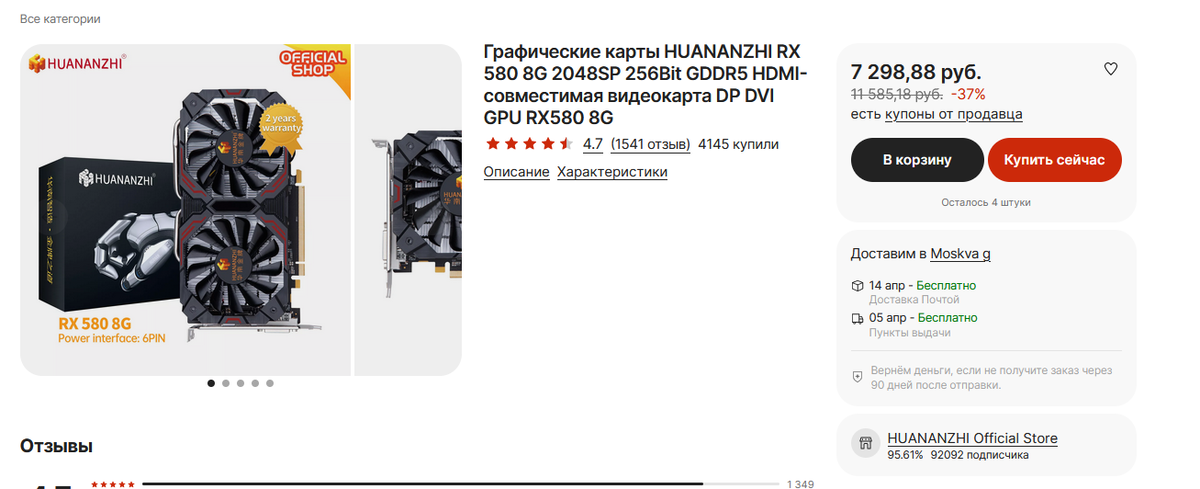Change delivery city Moskva g
1200x489 pixels.
tap(961, 253)
